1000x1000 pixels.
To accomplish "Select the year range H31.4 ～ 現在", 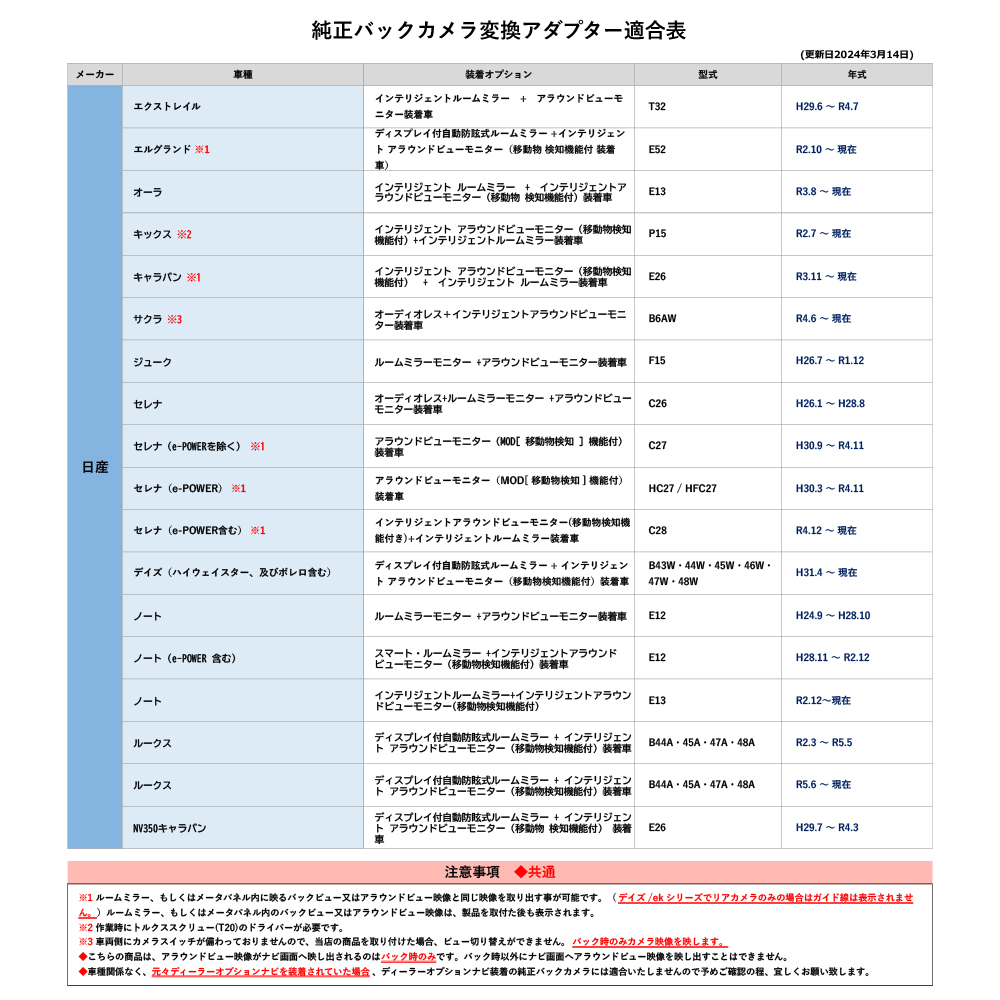I will click(826, 572).
